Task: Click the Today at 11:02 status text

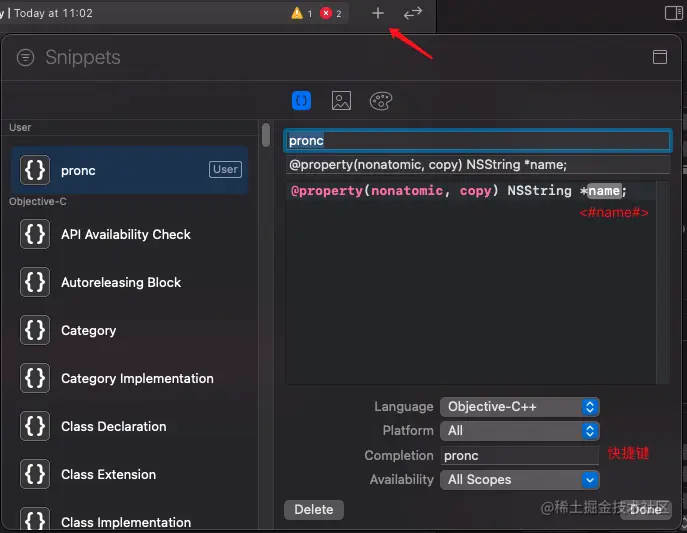Action: click(x=53, y=13)
